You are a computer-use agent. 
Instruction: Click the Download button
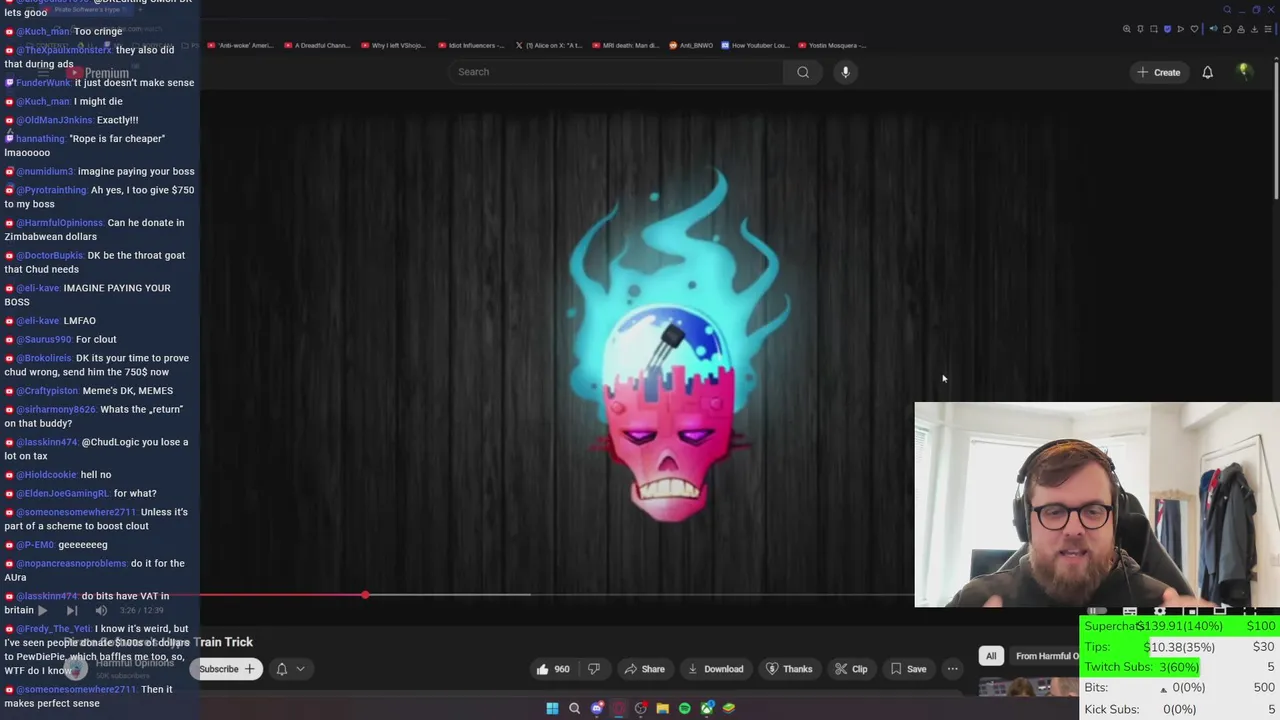[x=715, y=669]
